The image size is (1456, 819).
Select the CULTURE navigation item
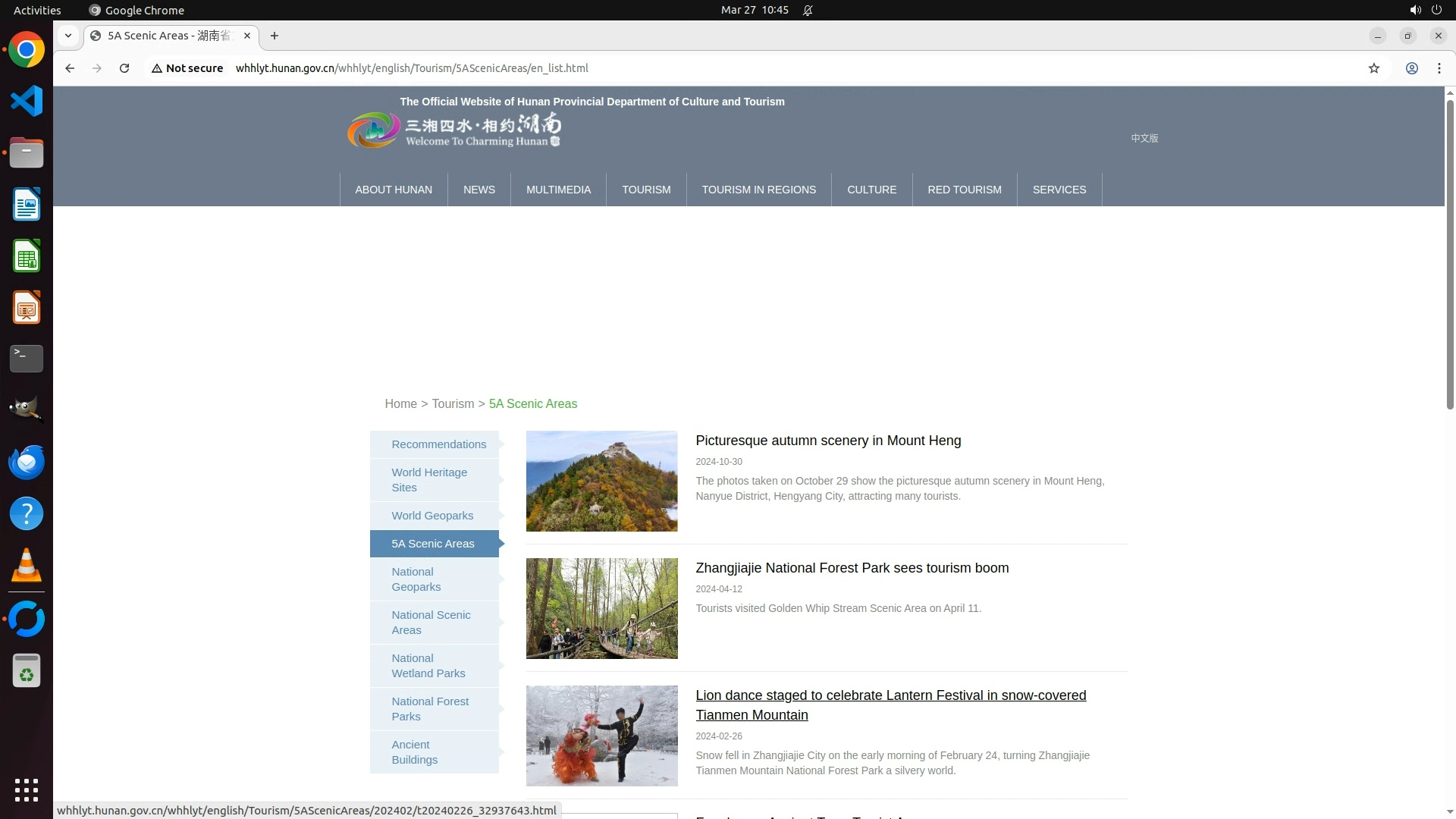871,190
